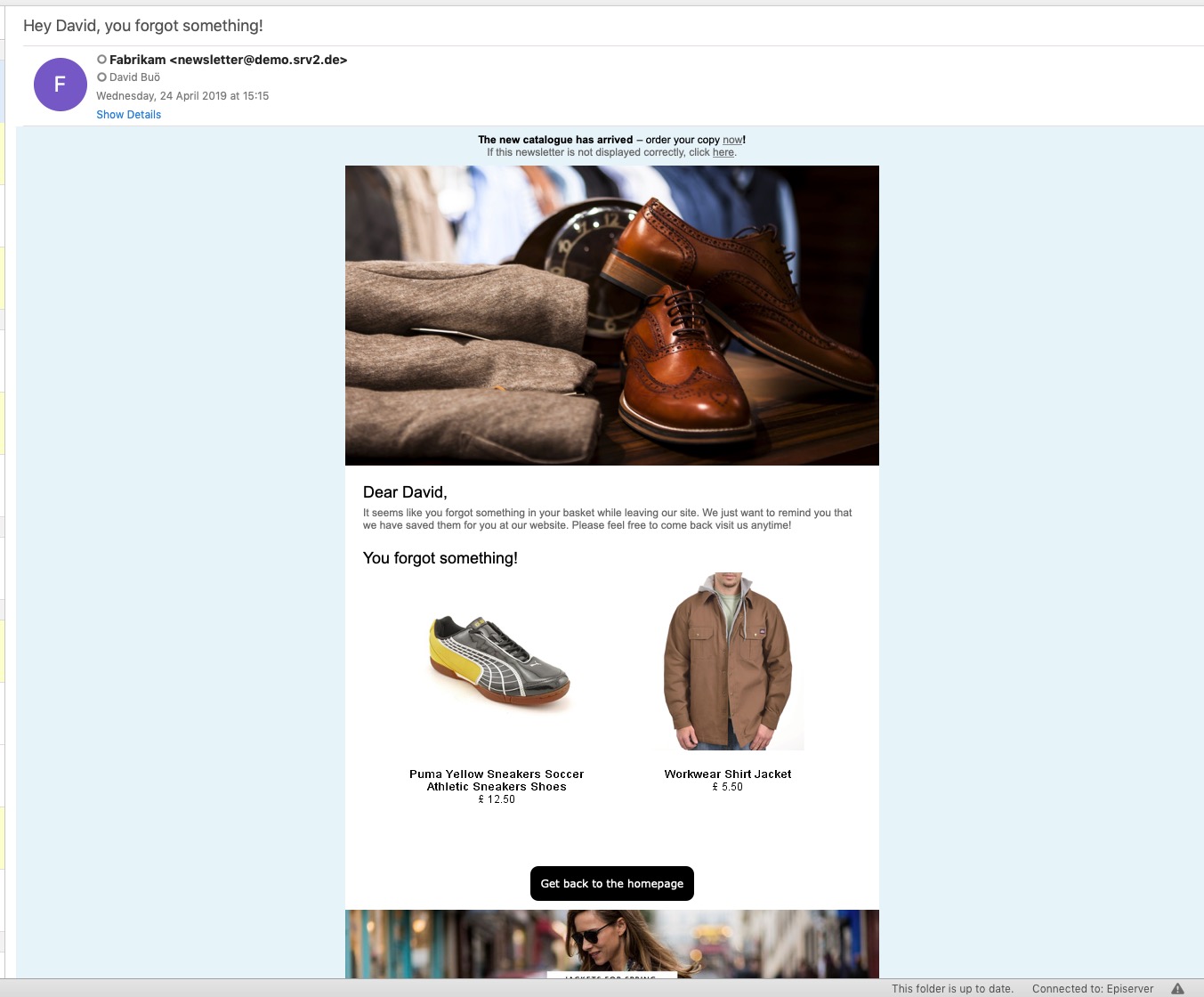1204x997 pixels.
Task: Open the Puma yellow sneaker product image
Action: pyautogui.click(x=497, y=663)
